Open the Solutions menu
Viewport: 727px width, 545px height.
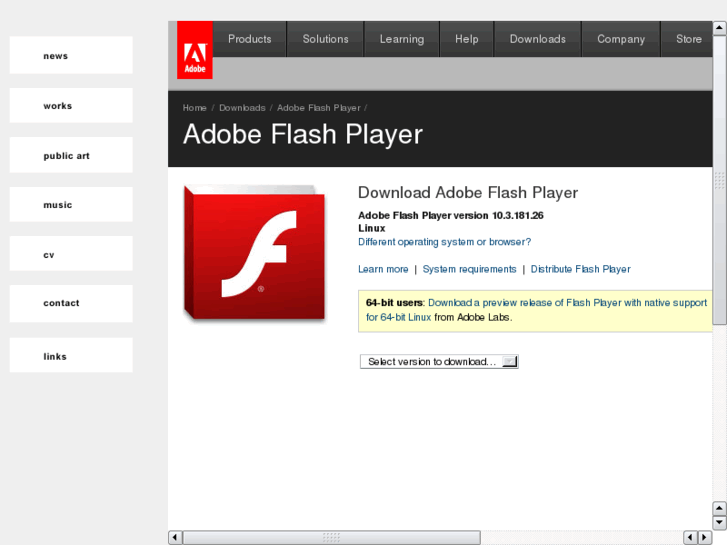[x=325, y=39]
